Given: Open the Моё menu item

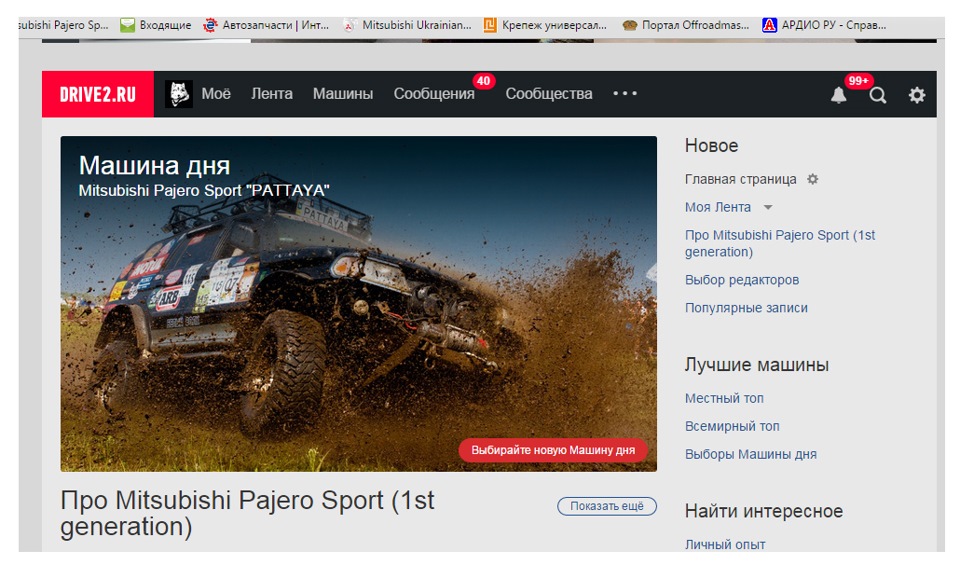Looking at the screenshot, I should [x=216, y=94].
